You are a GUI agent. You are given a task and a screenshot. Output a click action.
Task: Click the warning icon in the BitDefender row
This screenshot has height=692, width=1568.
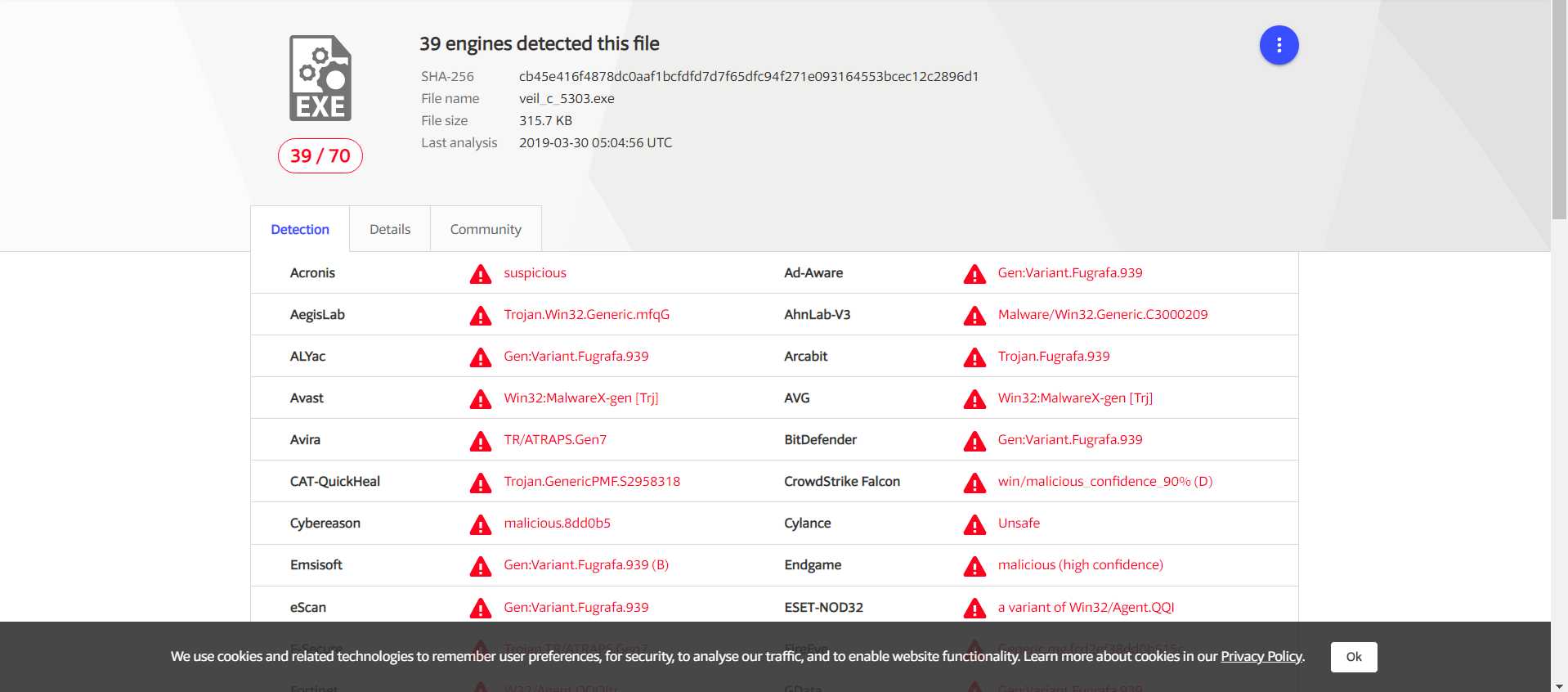(x=974, y=441)
